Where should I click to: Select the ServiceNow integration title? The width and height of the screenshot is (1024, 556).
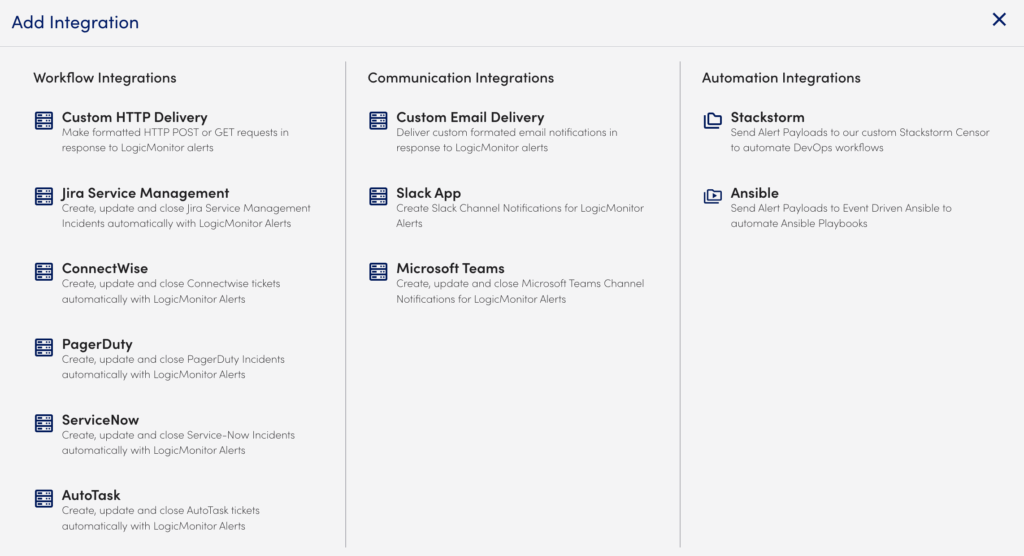point(100,420)
